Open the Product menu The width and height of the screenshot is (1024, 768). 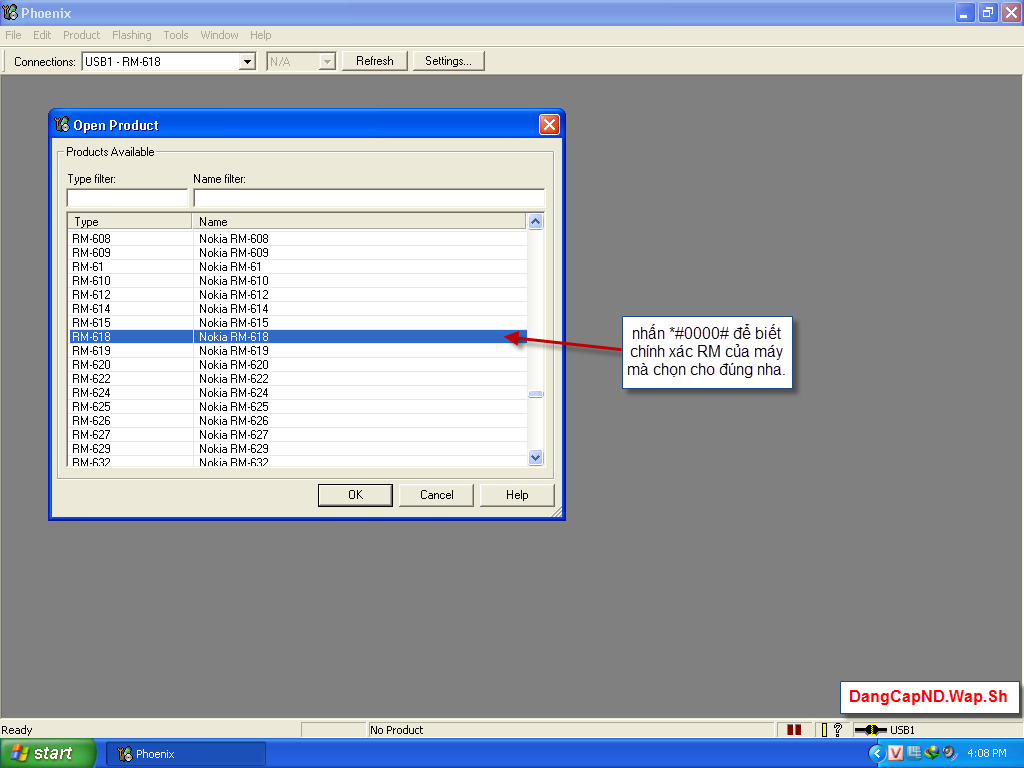tap(82, 35)
